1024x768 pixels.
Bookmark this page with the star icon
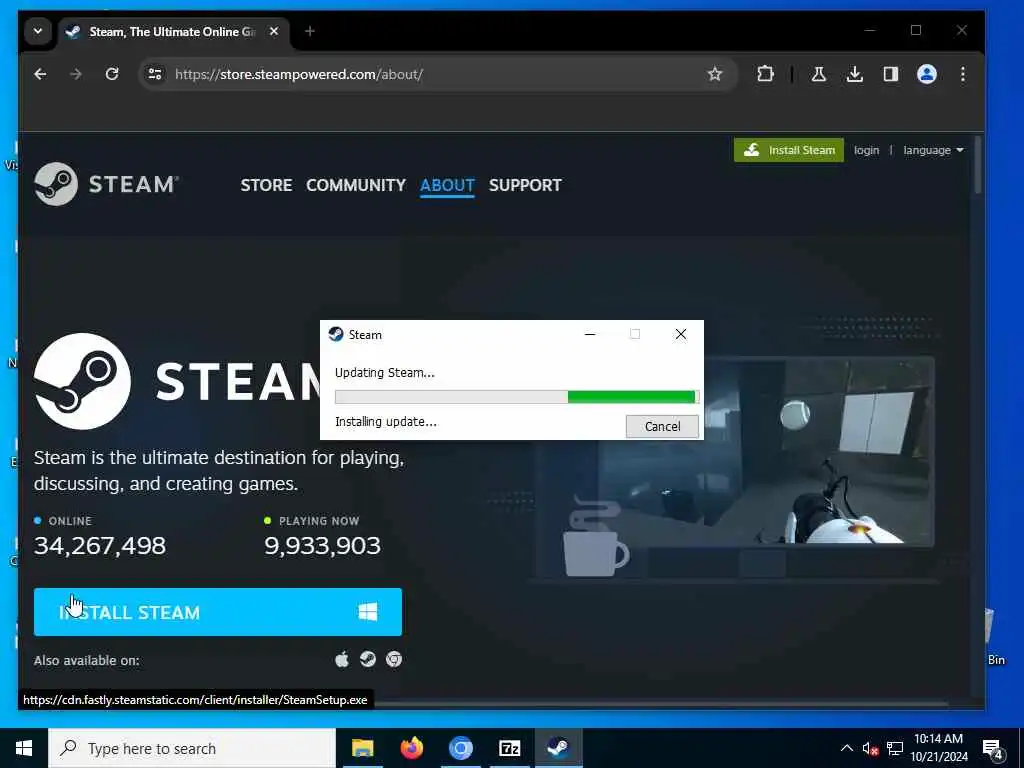(715, 74)
